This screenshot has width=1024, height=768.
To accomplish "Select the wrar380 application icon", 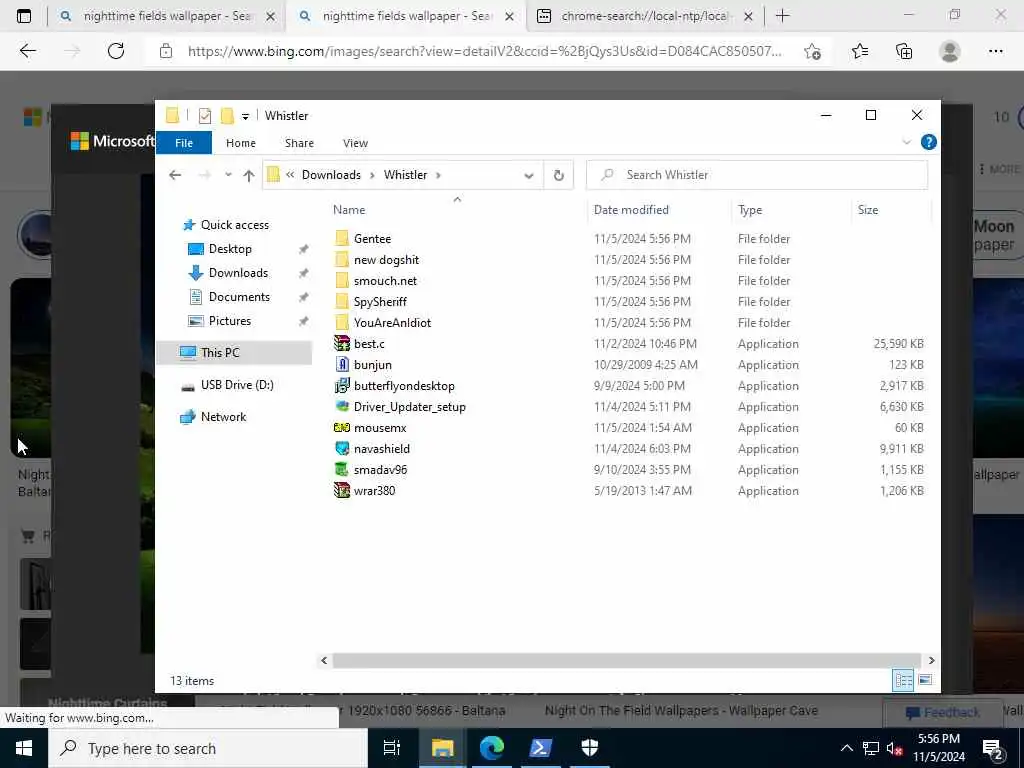I will [x=342, y=490].
